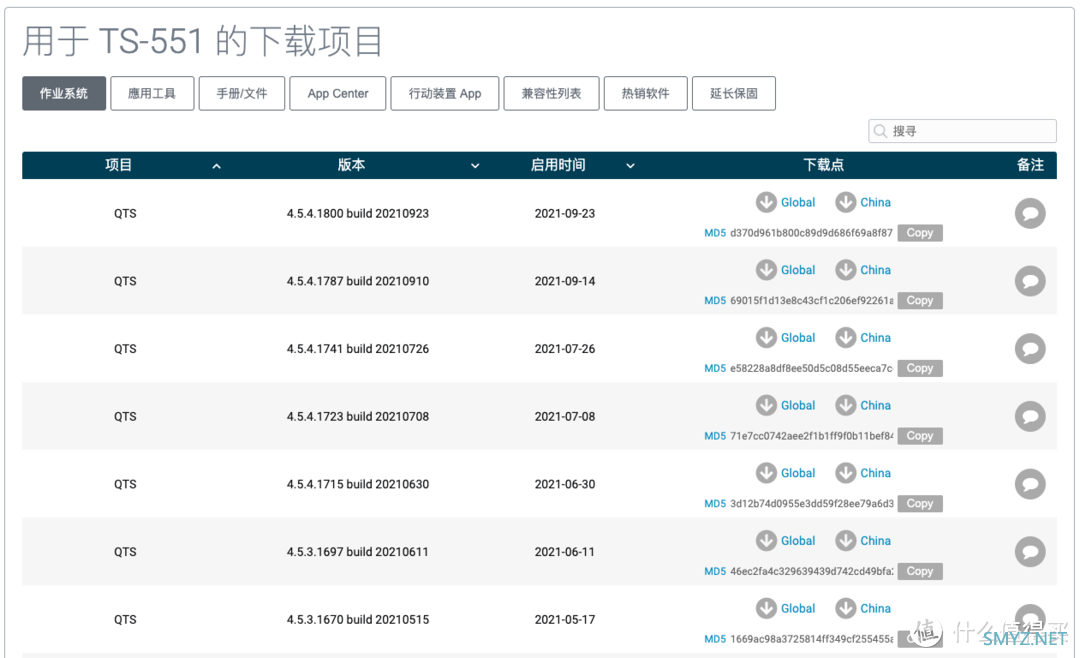Open the 手册/文件 tab
1080x658 pixels.
point(242,93)
